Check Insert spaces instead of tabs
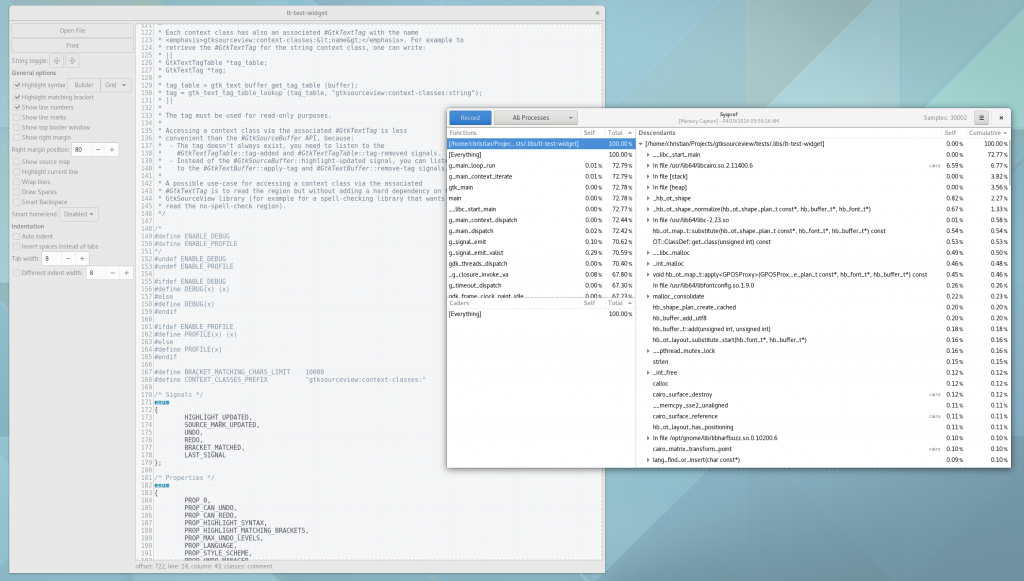This screenshot has width=1024, height=581. [x=17, y=247]
